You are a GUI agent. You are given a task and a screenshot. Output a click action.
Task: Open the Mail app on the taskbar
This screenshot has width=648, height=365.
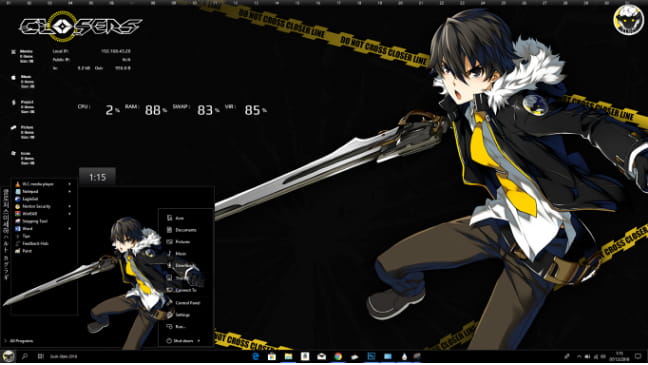tap(322, 356)
